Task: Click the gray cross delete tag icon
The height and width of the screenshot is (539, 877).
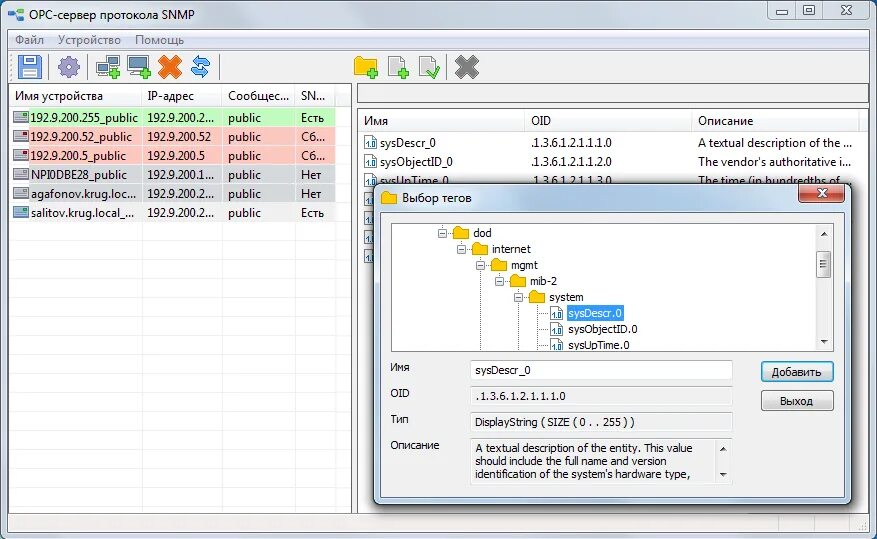Action: tap(466, 67)
